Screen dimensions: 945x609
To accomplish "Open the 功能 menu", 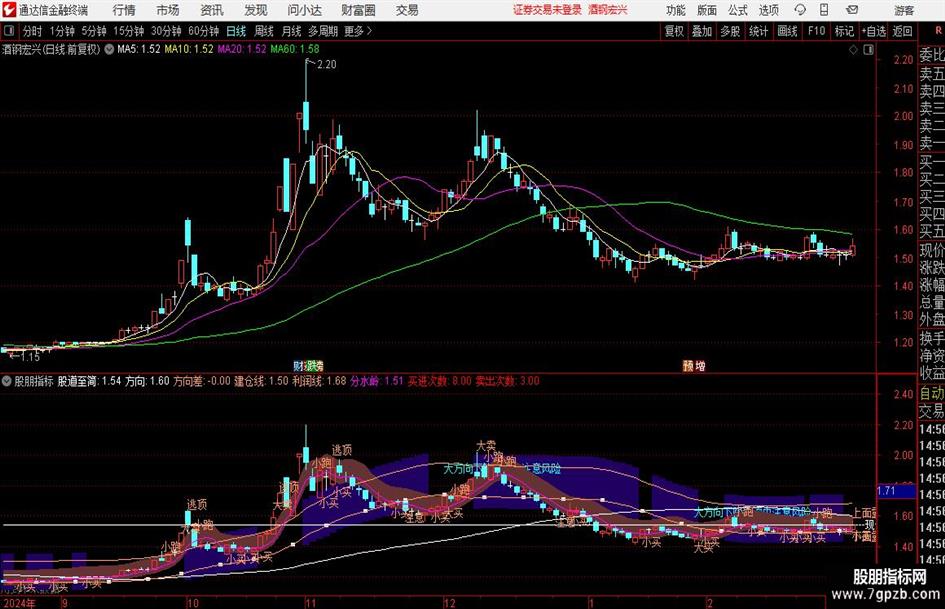I will [x=676, y=10].
